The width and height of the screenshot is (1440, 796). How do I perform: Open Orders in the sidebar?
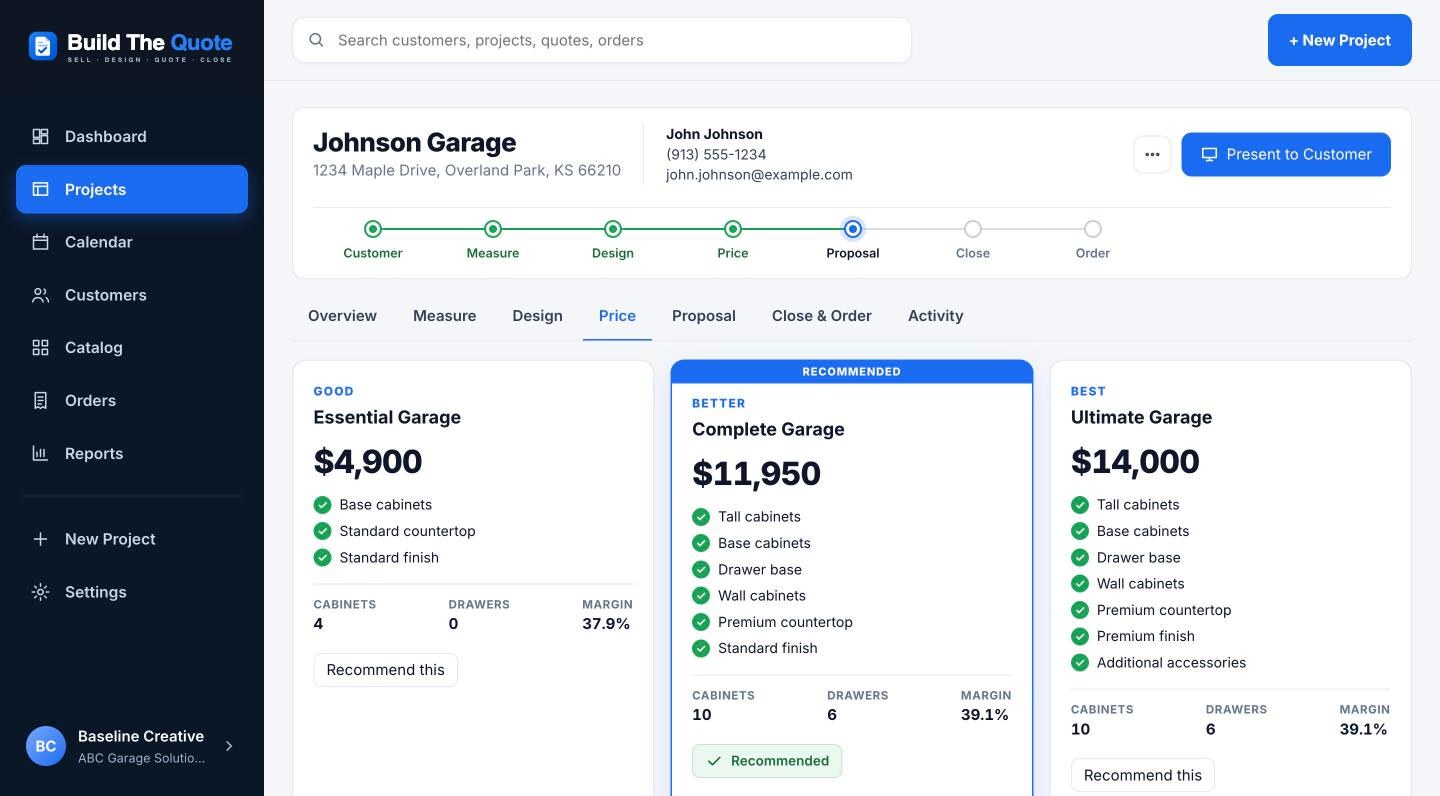pyautogui.click(x=132, y=401)
